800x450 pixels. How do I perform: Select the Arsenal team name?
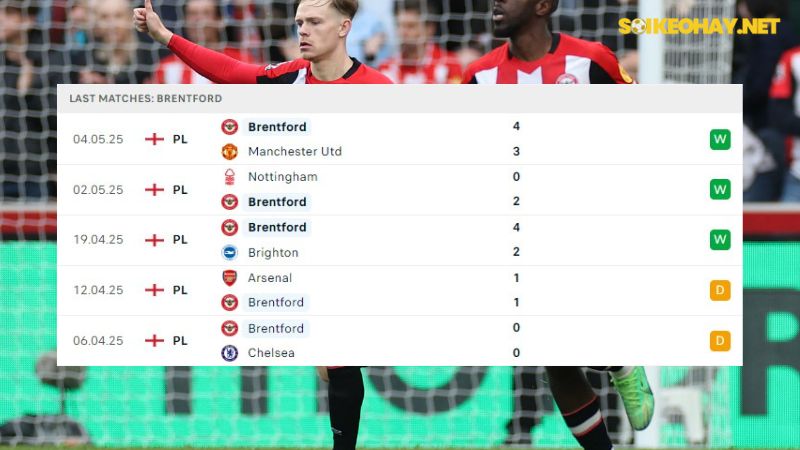(x=270, y=278)
